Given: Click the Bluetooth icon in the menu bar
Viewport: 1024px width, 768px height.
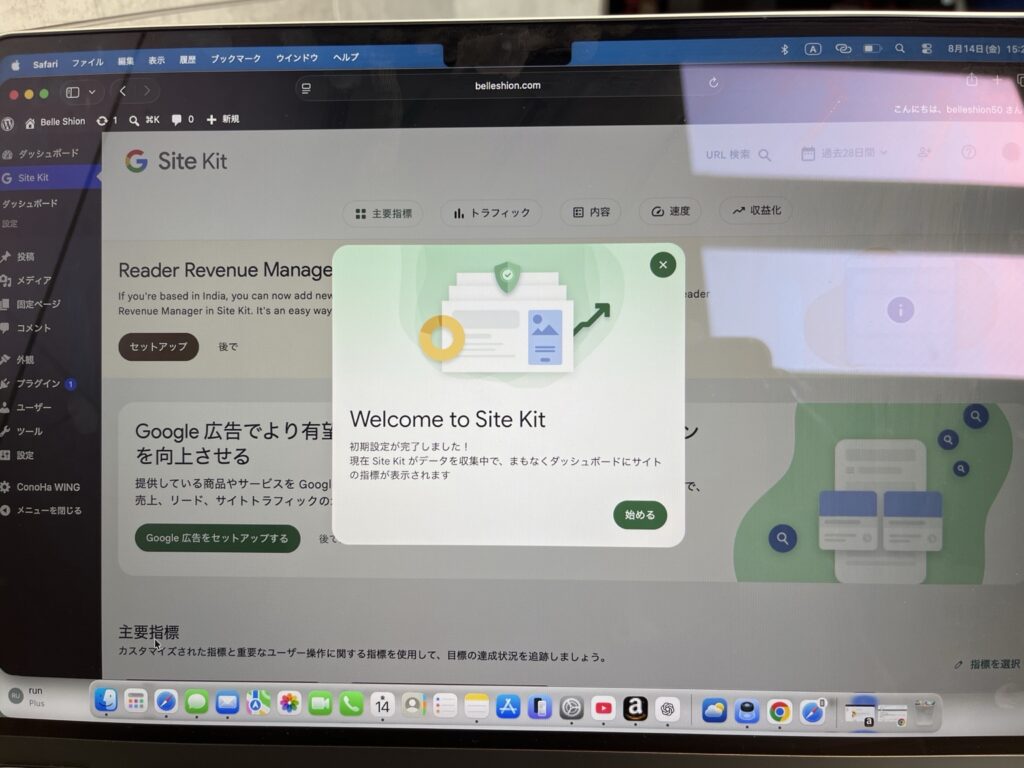Looking at the screenshot, I should coord(784,50).
